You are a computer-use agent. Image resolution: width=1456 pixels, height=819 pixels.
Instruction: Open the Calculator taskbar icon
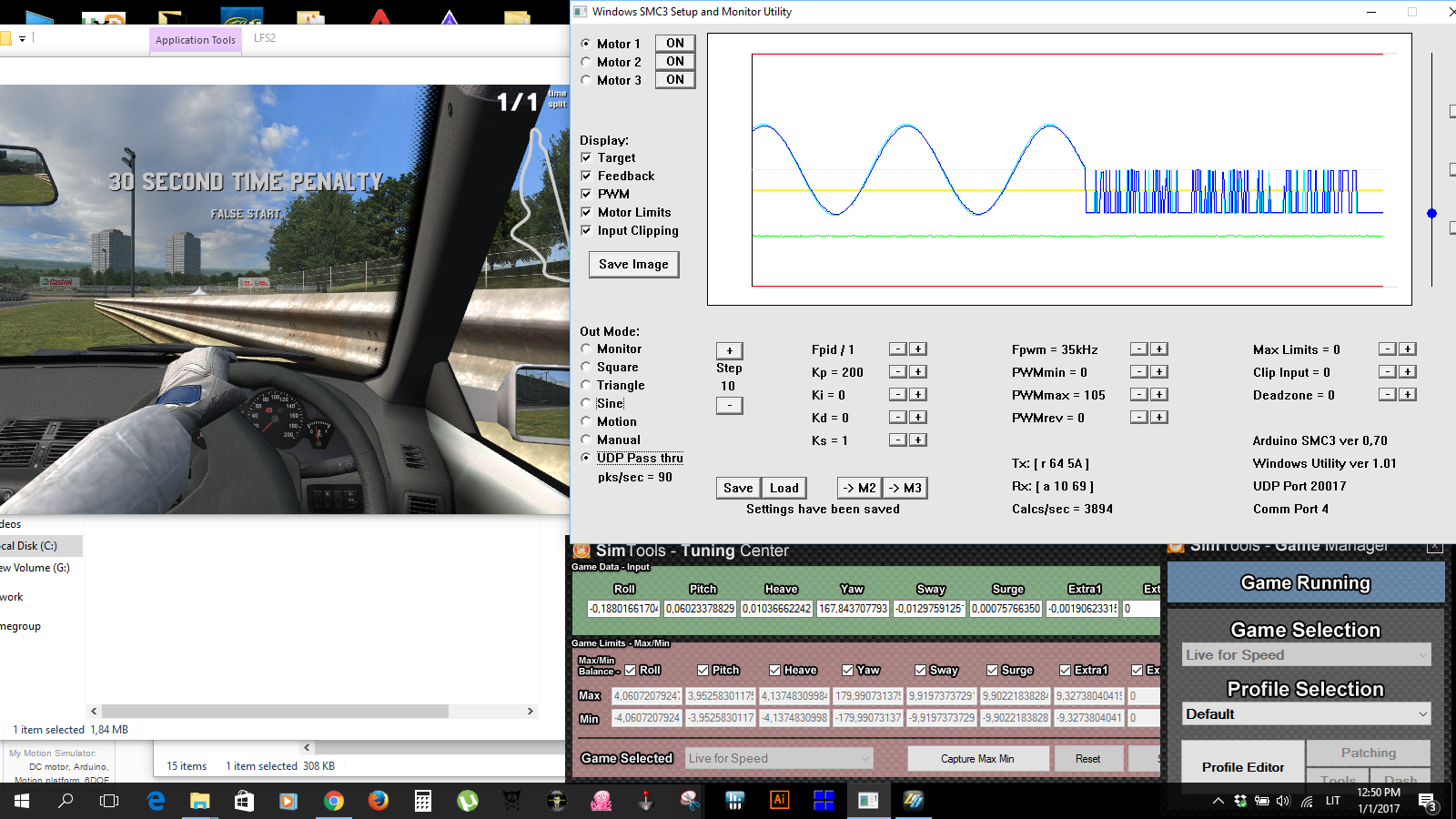(x=423, y=801)
